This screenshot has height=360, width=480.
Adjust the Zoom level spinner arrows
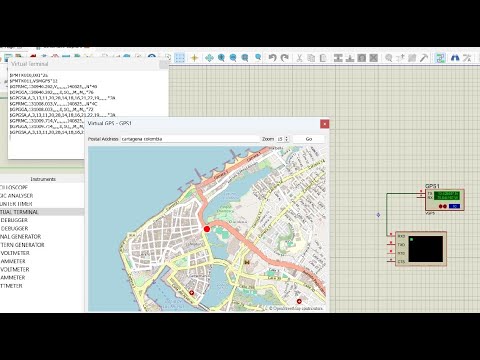pos(287,139)
